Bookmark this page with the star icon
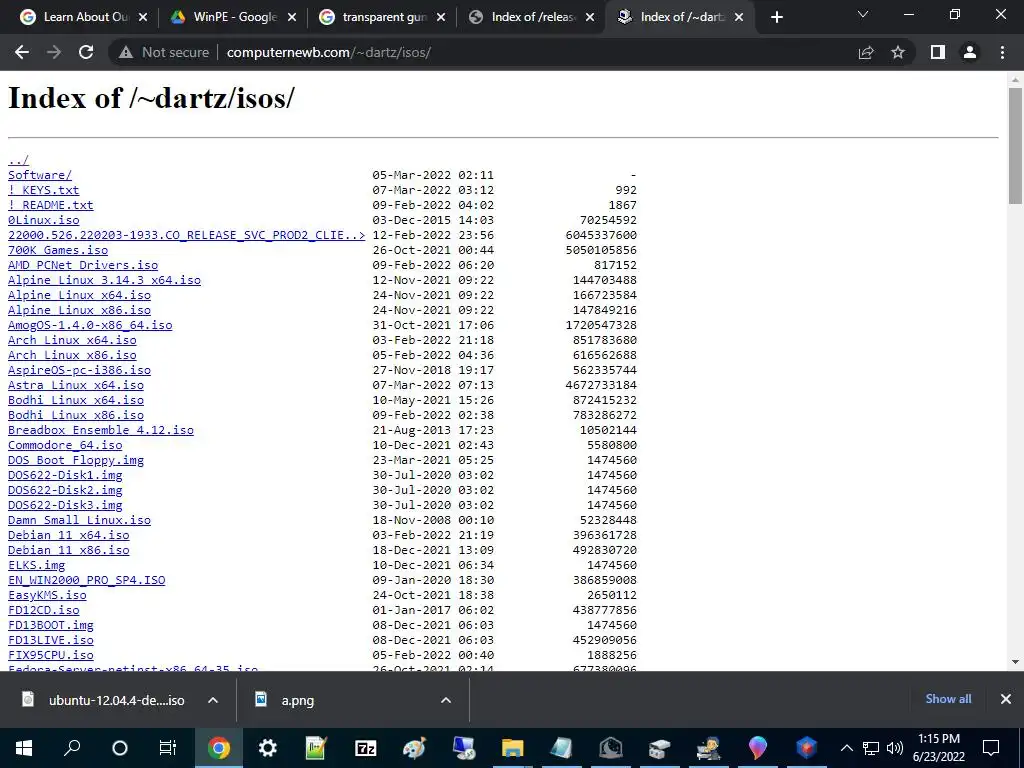 click(898, 52)
